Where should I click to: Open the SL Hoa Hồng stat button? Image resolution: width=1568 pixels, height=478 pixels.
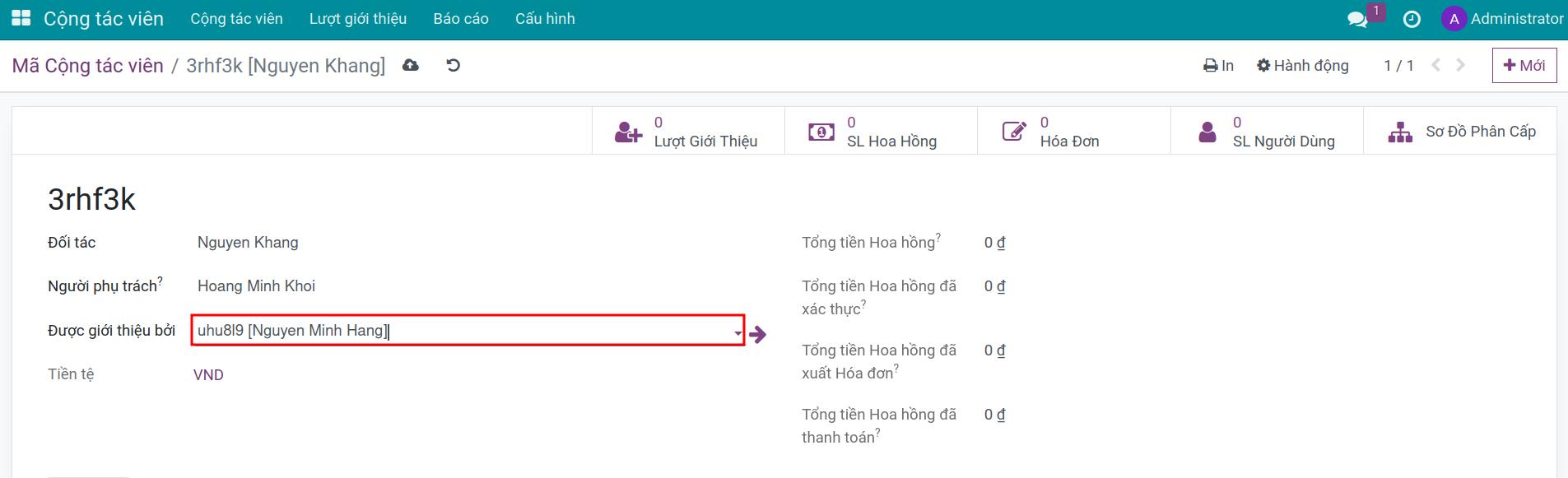pyautogui.click(x=881, y=131)
